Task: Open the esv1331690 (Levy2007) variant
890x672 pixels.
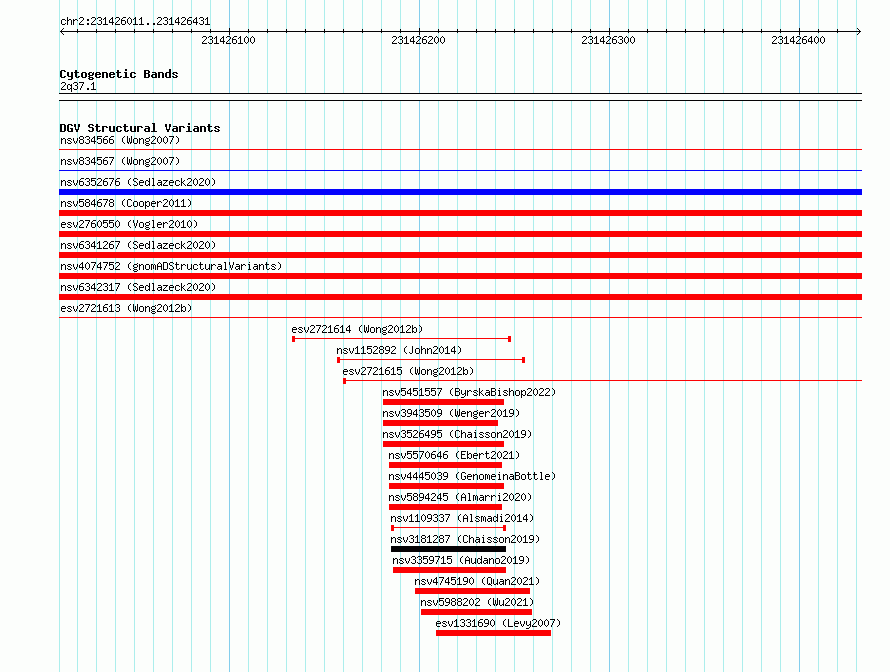Action: click(x=498, y=623)
